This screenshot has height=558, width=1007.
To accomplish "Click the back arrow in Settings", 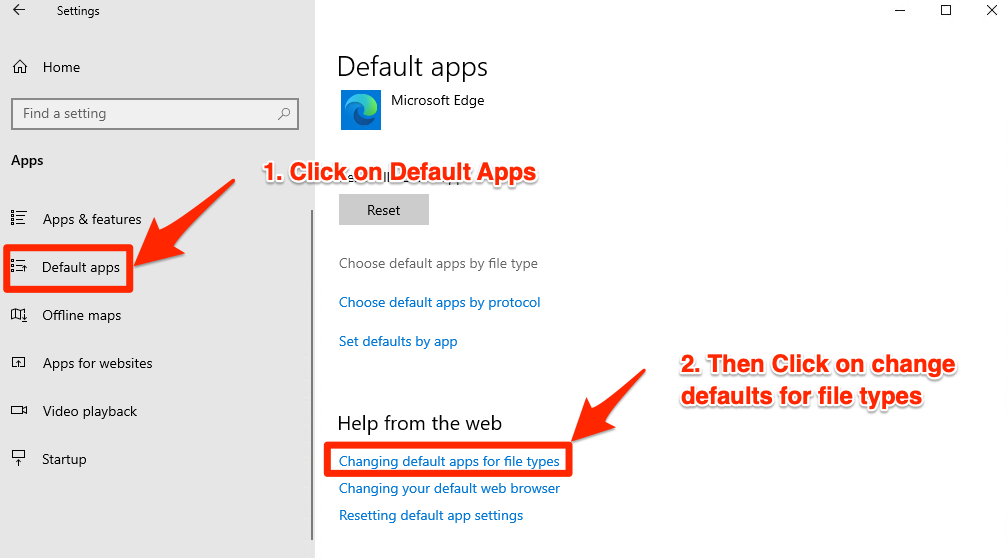I will (x=19, y=11).
